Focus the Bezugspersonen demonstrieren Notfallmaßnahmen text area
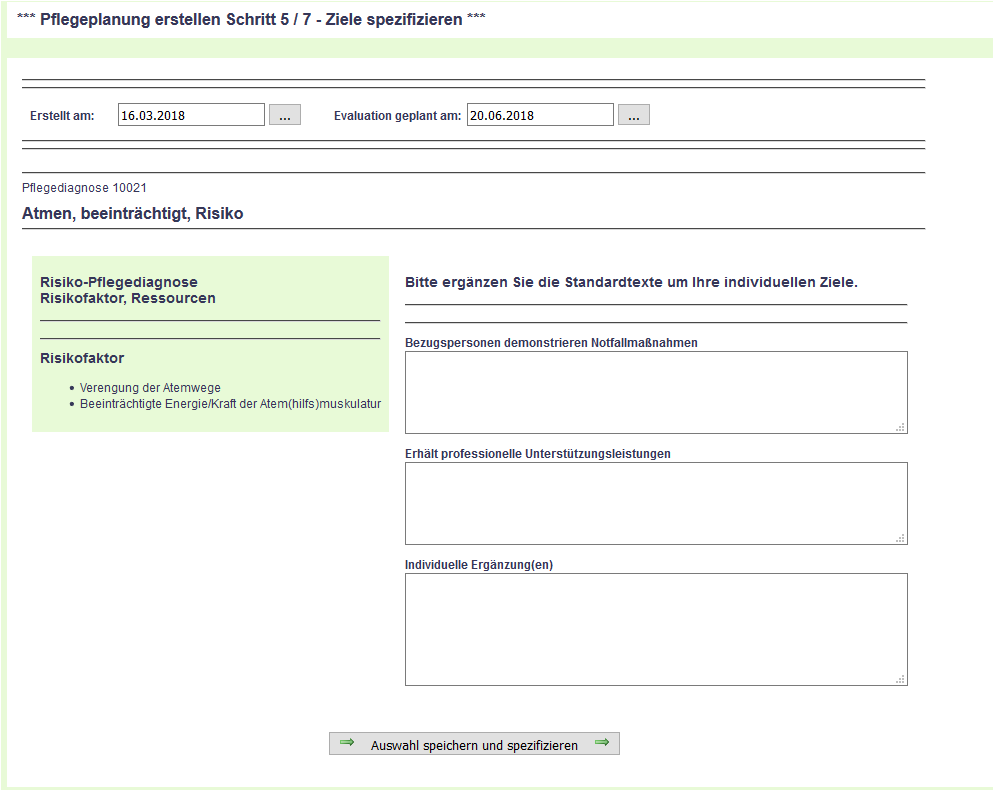This screenshot has width=994, height=791. pos(655,392)
